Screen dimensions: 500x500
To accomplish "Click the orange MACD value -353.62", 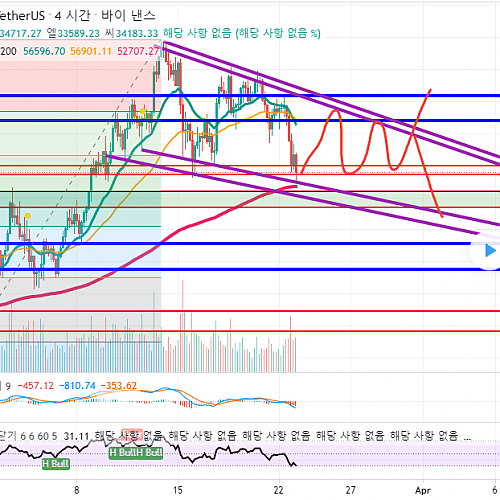I will click(x=119, y=386).
